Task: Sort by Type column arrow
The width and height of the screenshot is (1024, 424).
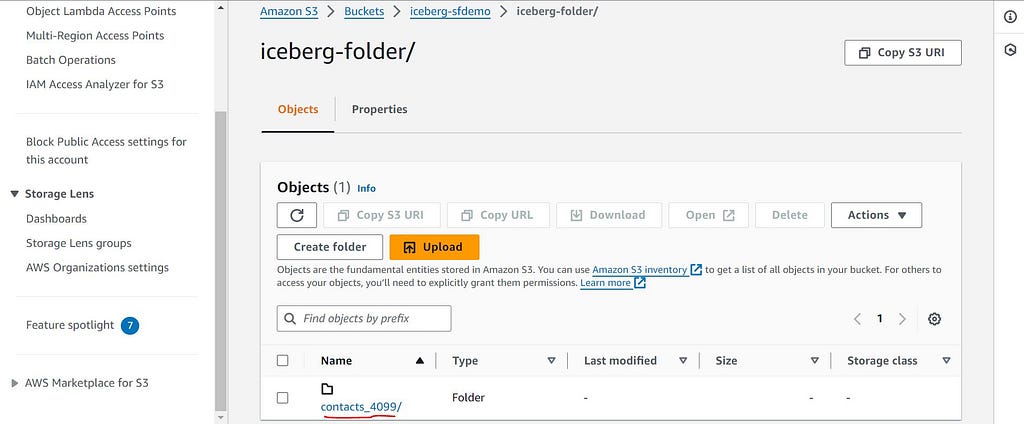Action: click(x=551, y=361)
